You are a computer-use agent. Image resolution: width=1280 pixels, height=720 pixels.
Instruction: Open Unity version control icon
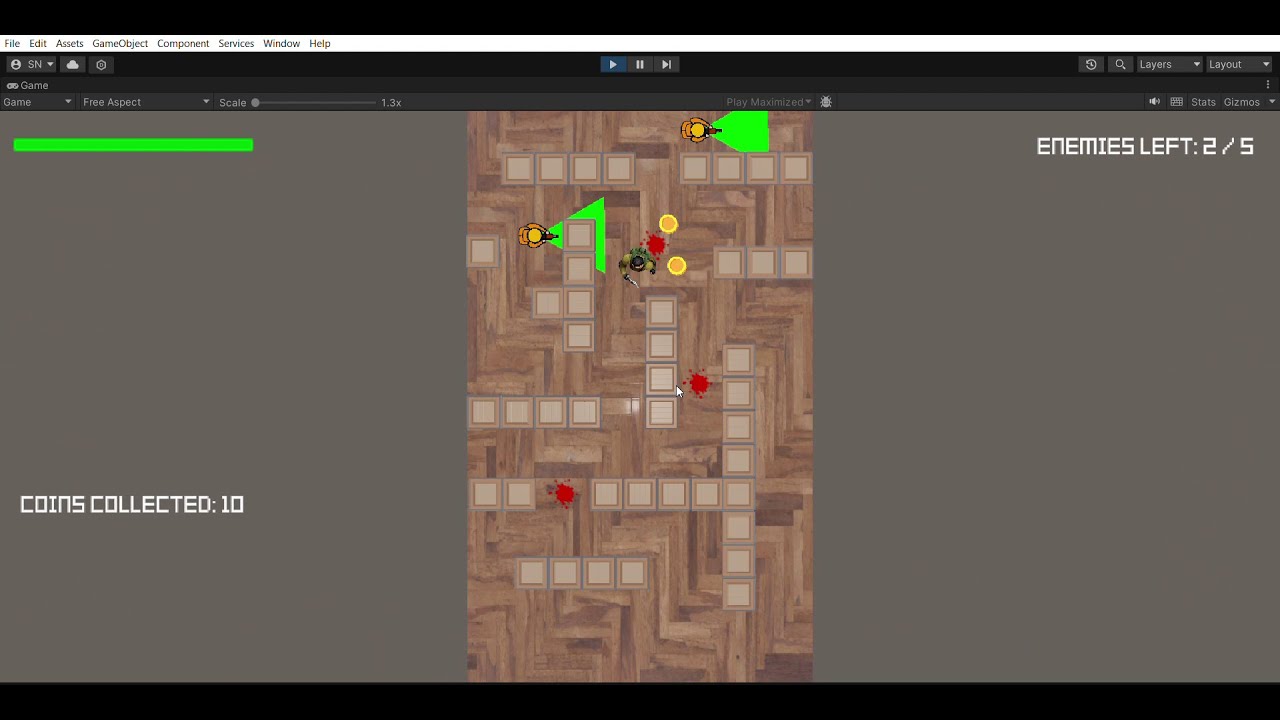click(101, 64)
